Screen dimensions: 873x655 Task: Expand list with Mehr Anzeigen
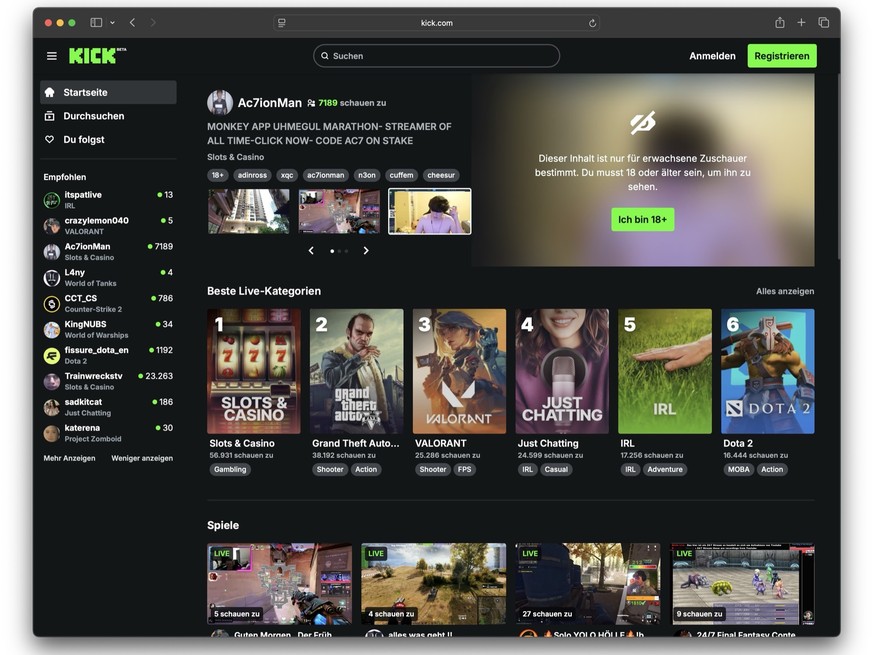pyautogui.click(x=70, y=458)
